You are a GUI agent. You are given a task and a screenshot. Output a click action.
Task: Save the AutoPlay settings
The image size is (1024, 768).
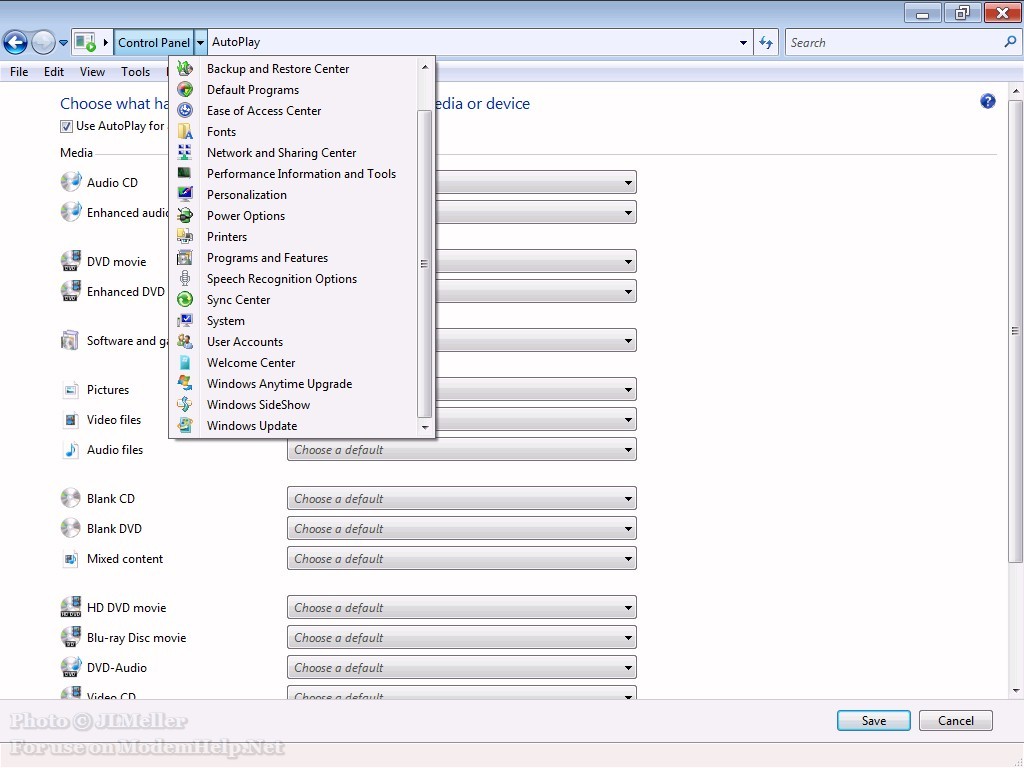[873, 720]
